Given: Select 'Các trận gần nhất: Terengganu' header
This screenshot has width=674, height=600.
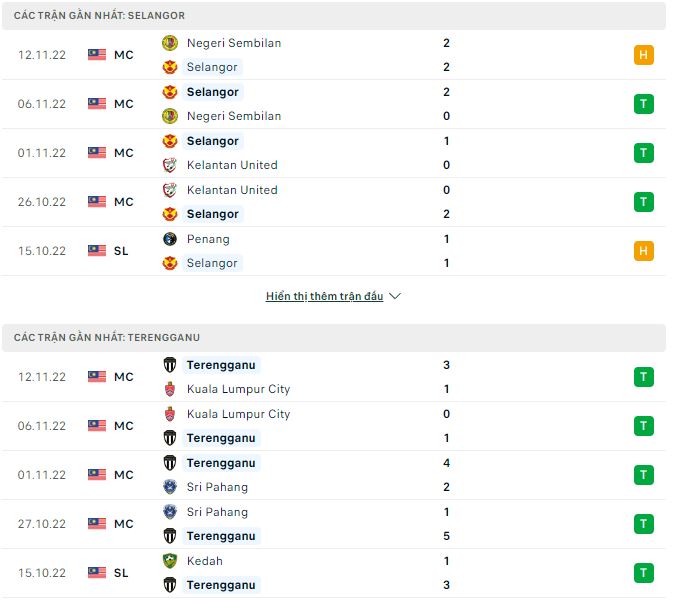Looking at the screenshot, I should point(106,338).
